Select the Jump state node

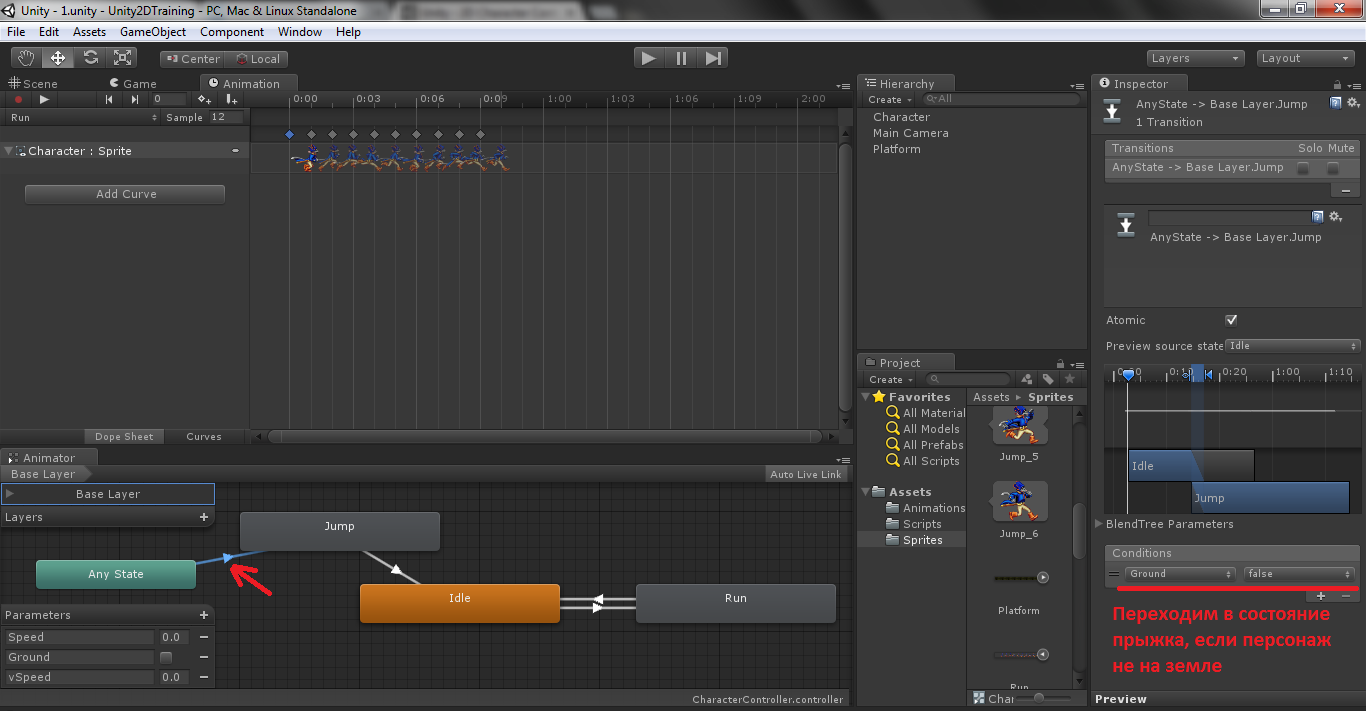(340, 531)
